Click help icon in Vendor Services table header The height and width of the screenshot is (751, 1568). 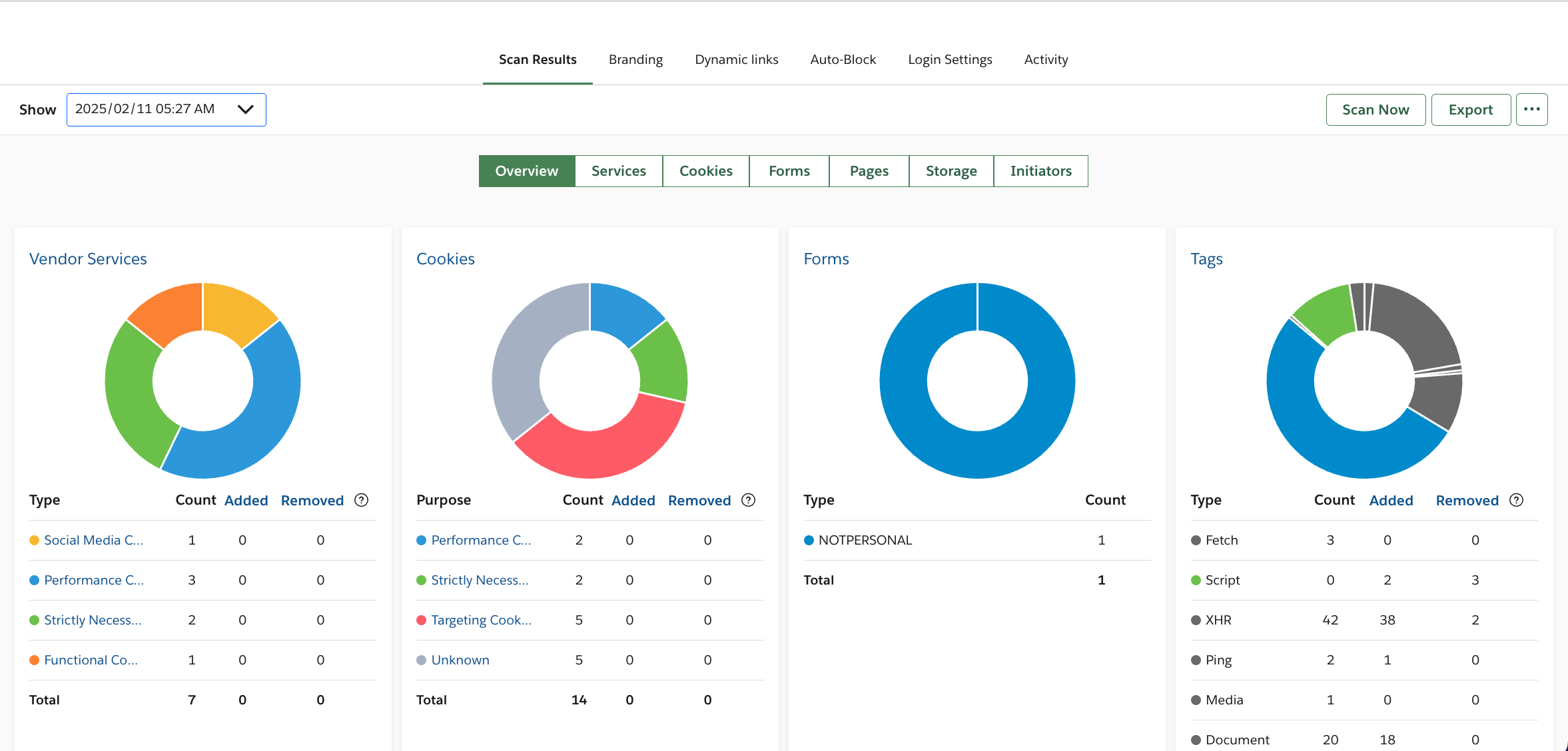361,500
